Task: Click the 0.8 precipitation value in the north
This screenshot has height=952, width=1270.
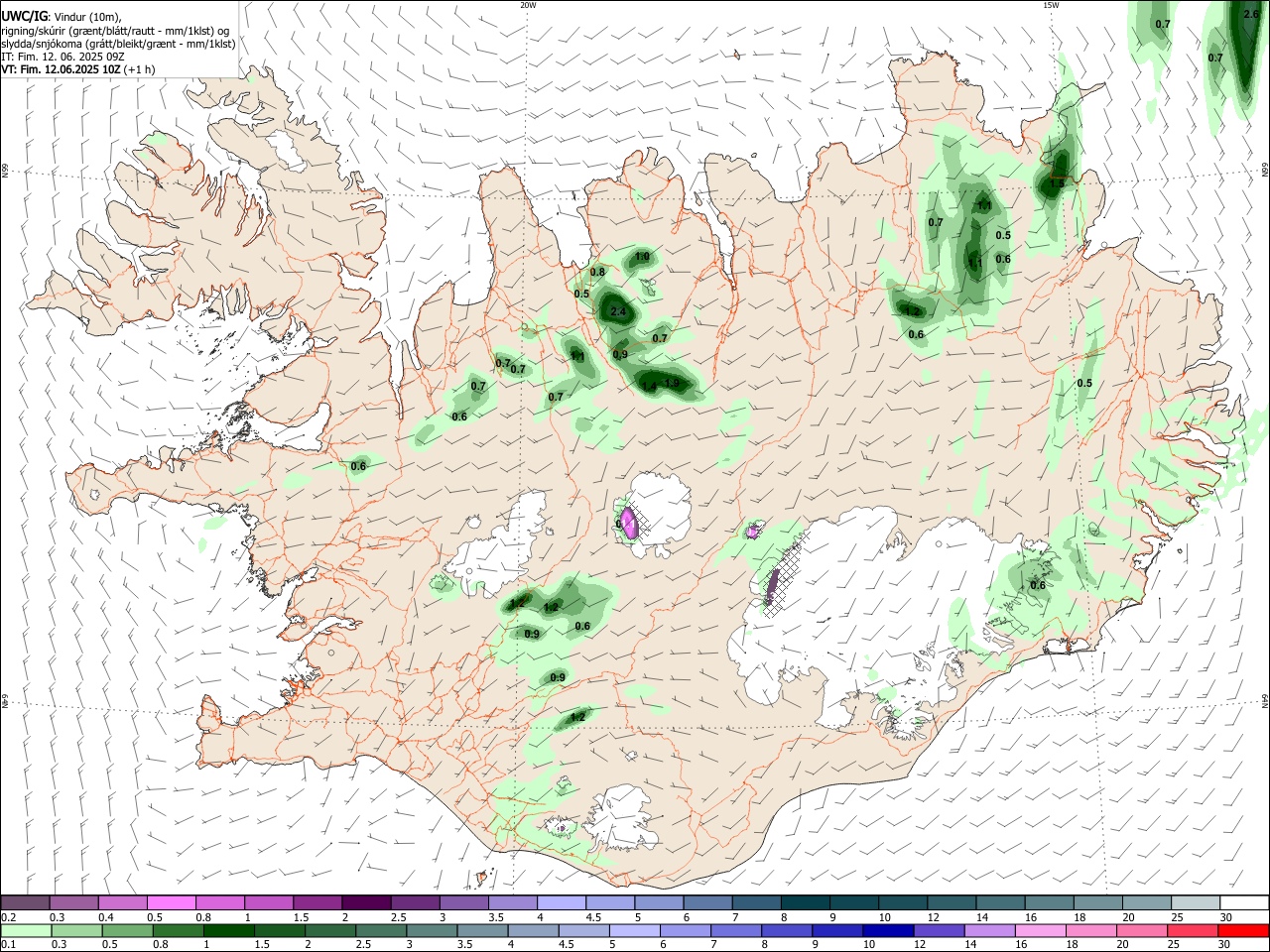Action: click(x=597, y=272)
